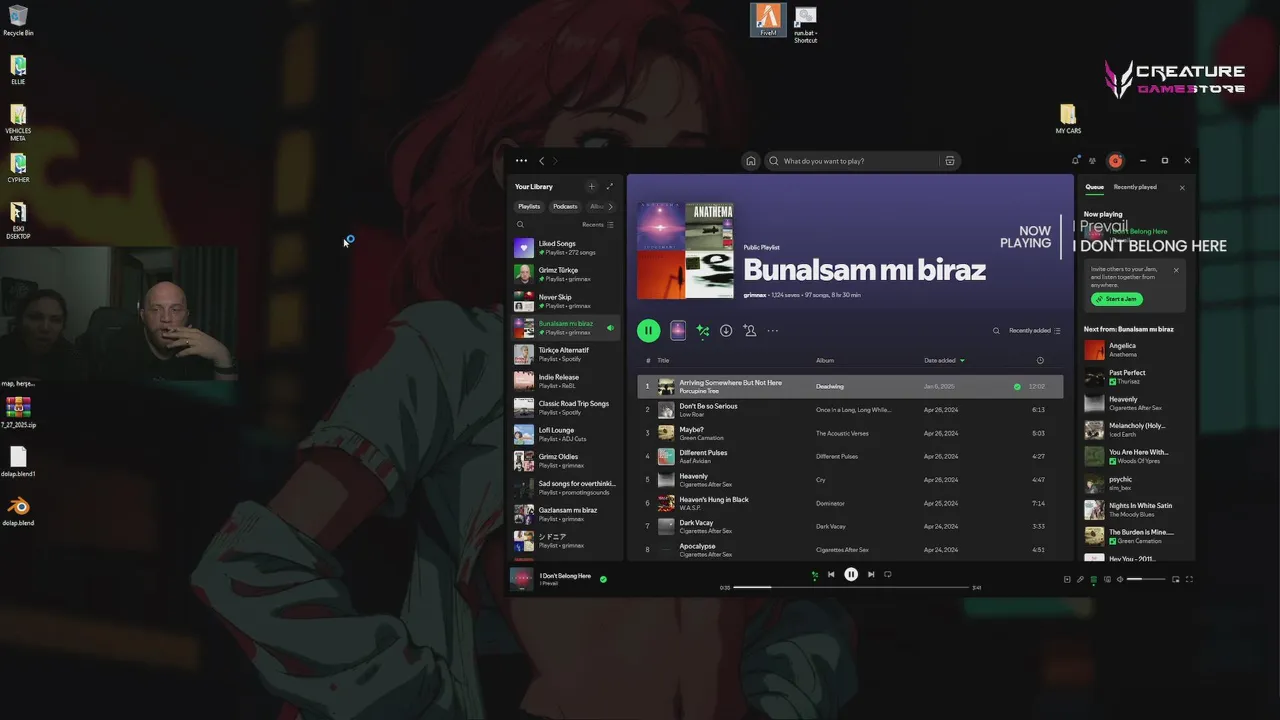Open the Never Skip playlist
Screen dimensions: 1280x720
[565, 301]
